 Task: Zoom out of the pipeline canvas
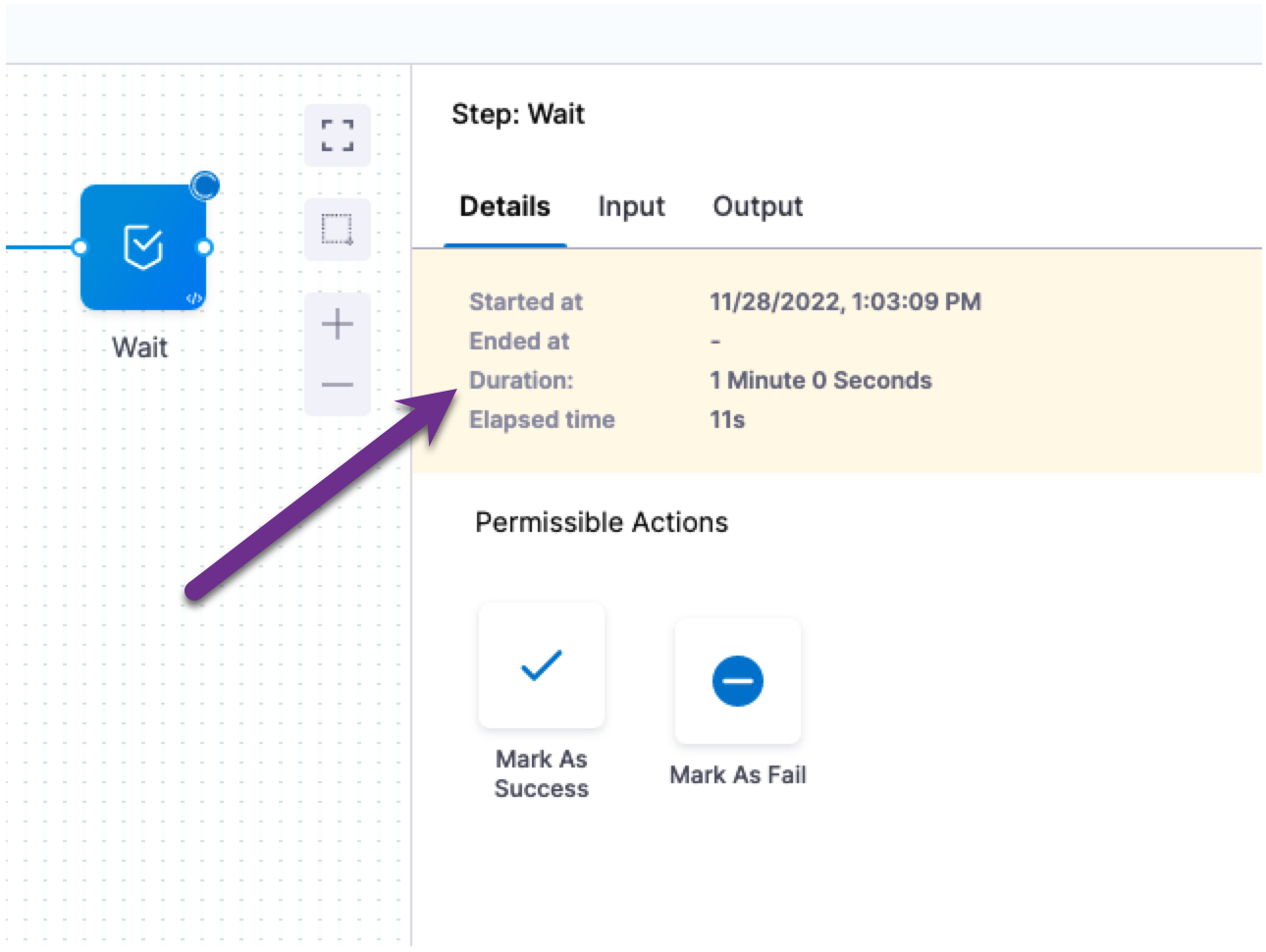pos(338,385)
